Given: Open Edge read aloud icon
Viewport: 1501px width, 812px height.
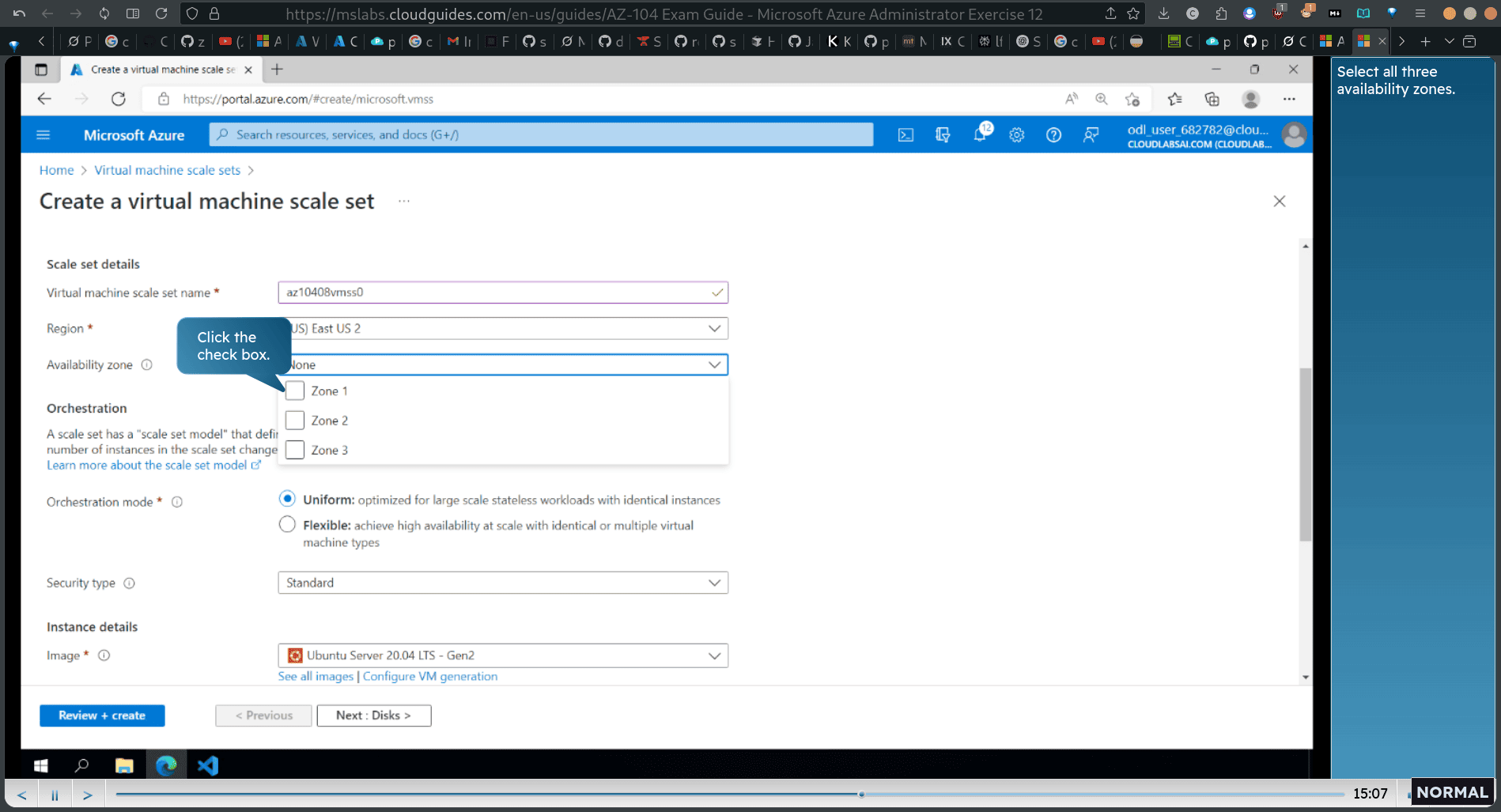Looking at the screenshot, I should coord(1072,99).
